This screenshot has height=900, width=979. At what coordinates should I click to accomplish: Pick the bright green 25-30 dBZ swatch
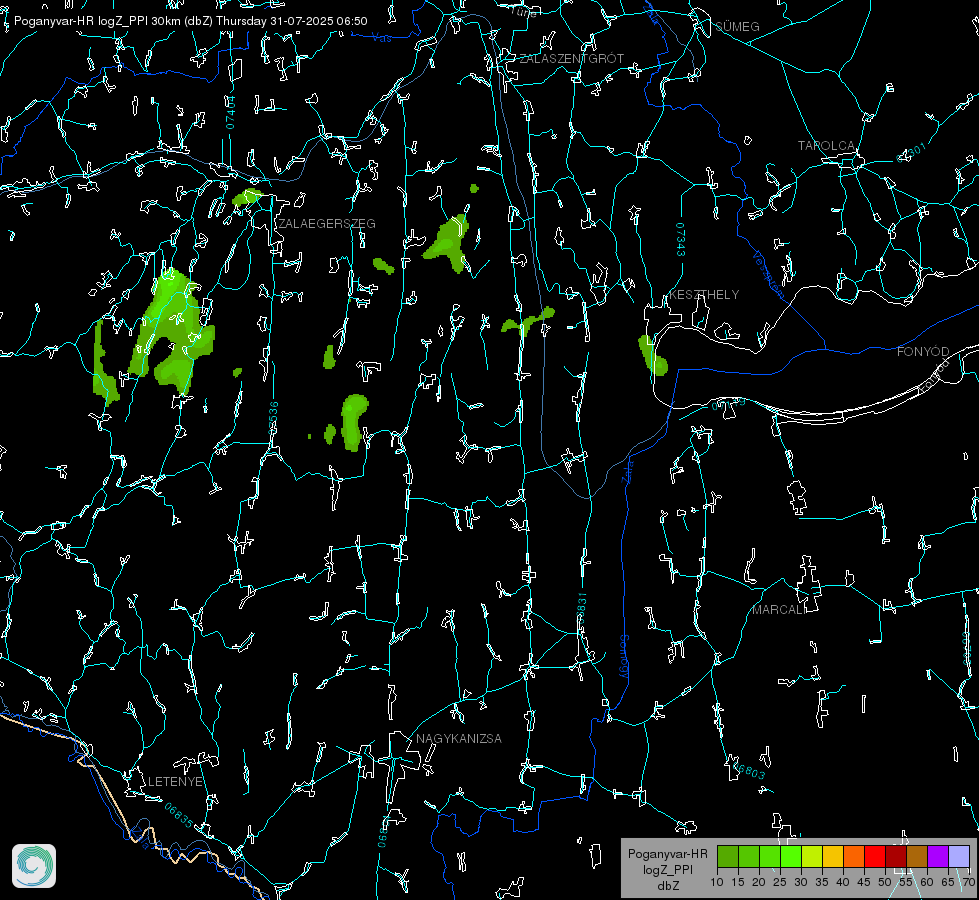(x=791, y=856)
